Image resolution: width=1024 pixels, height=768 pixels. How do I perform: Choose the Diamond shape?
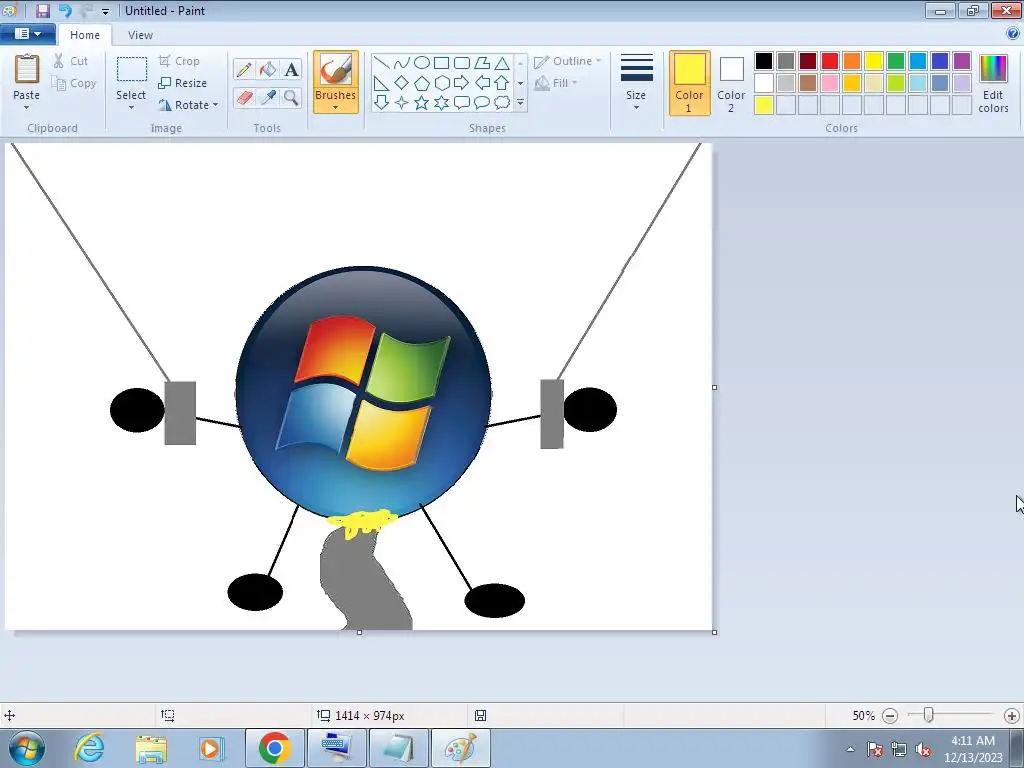click(x=402, y=83)
